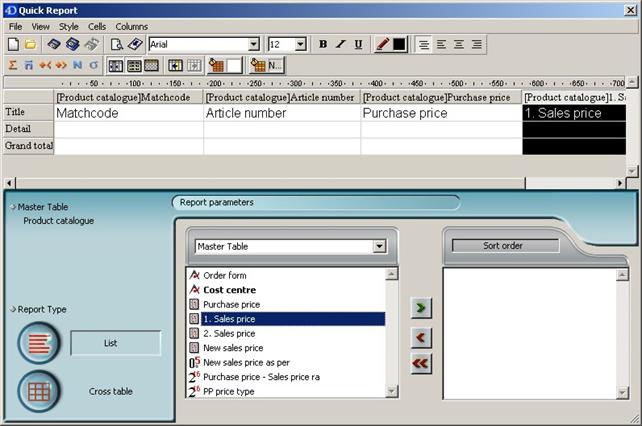Click the double red remove-all arrows
This screenshot has height=426, width=642.
click(x=421, y=364)
